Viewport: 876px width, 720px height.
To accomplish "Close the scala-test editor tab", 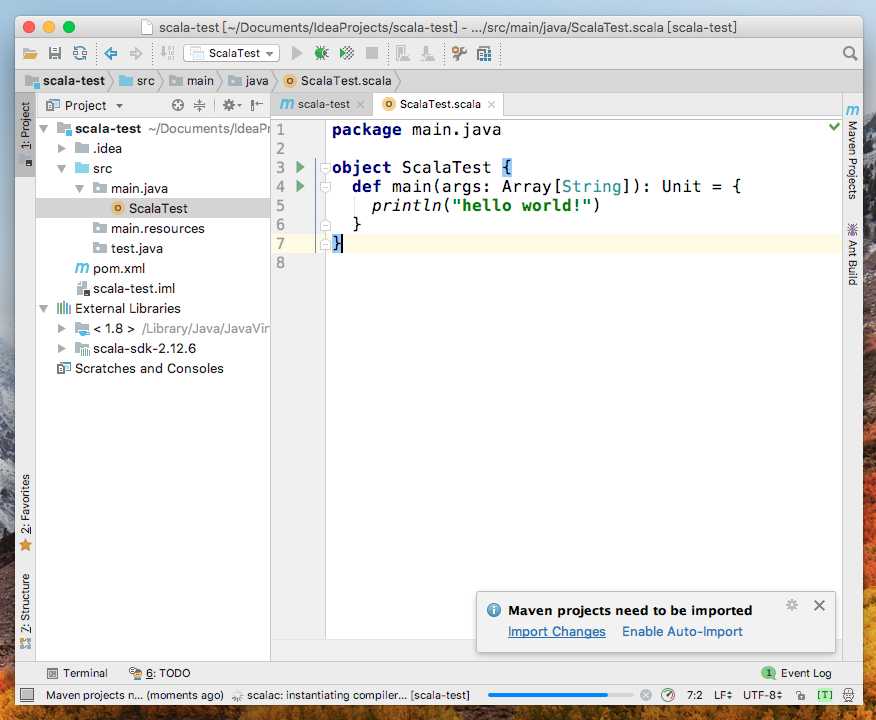I will pos(360,104).
